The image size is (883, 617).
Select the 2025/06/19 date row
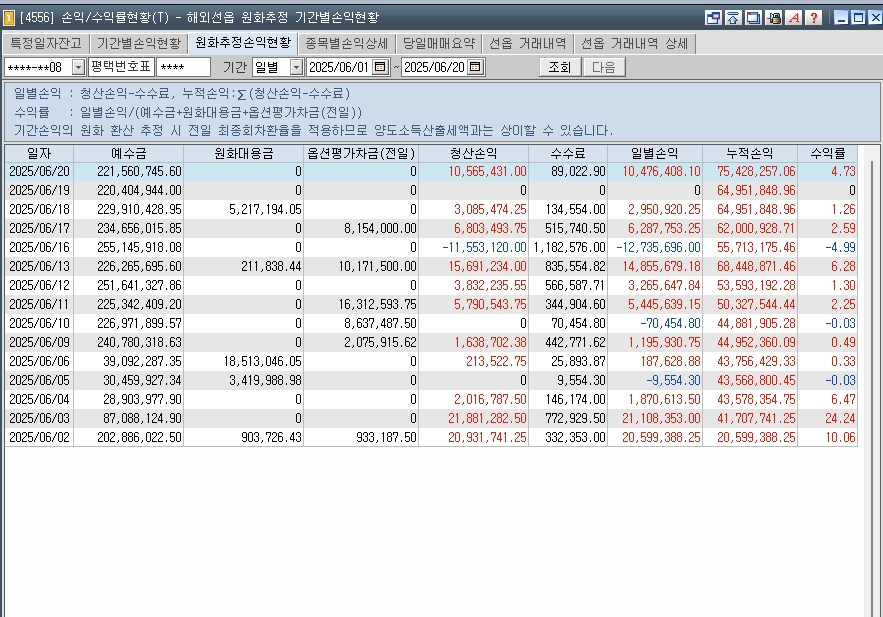pos(431,191)
